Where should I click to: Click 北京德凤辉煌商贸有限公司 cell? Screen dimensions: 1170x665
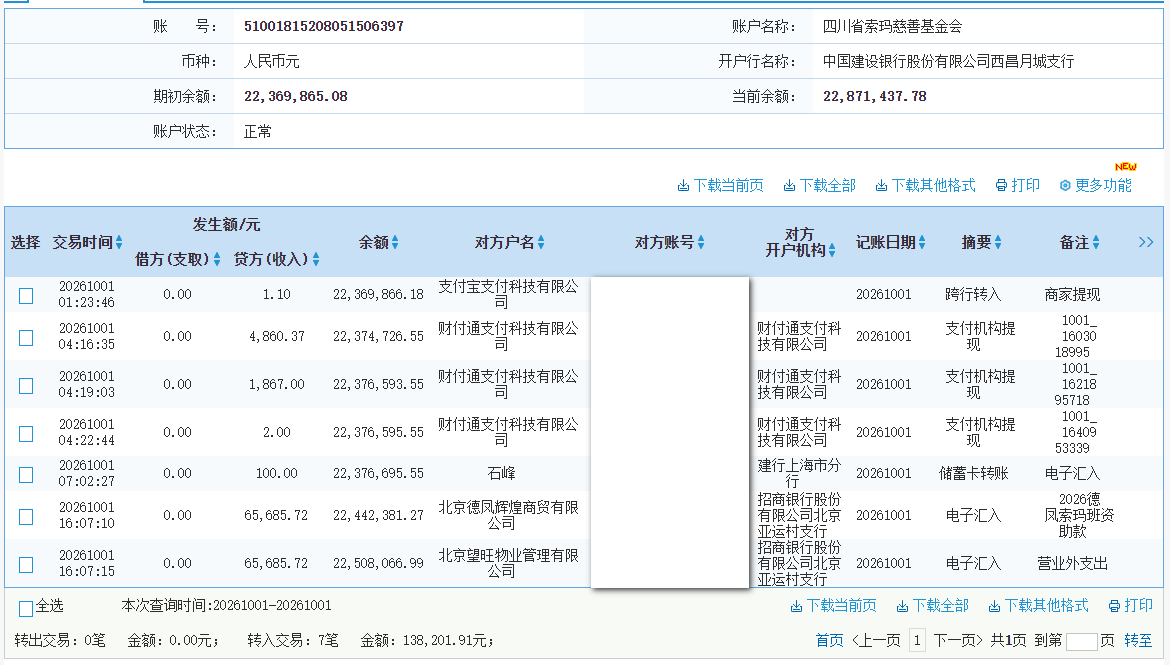click(x=508, y=515)
